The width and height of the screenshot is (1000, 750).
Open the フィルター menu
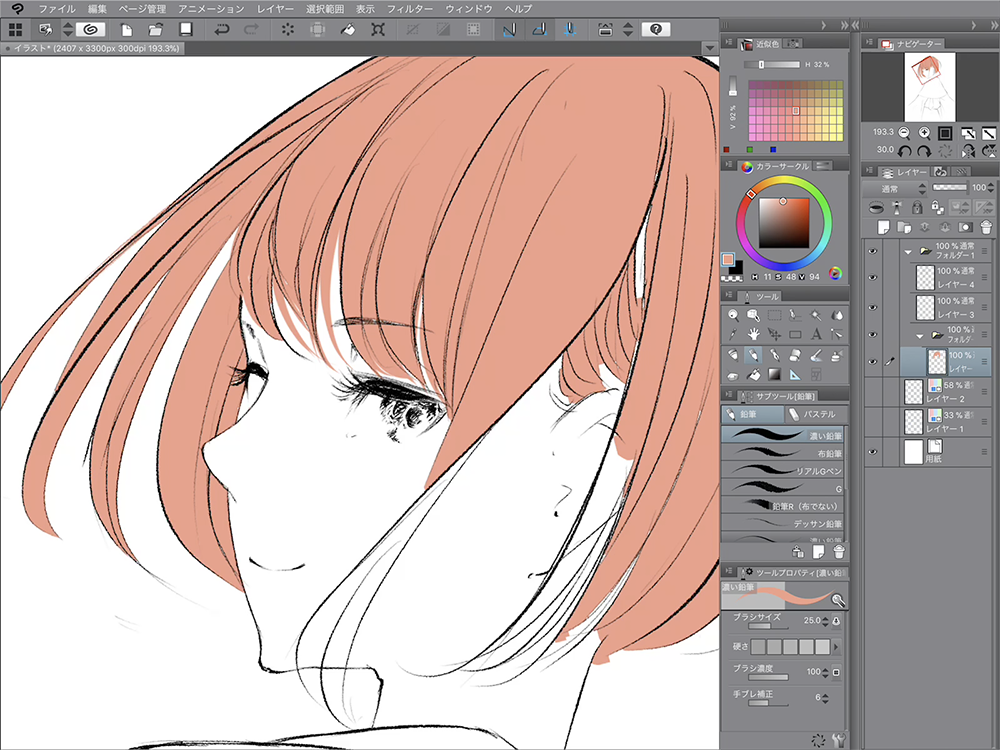[410, 9]
